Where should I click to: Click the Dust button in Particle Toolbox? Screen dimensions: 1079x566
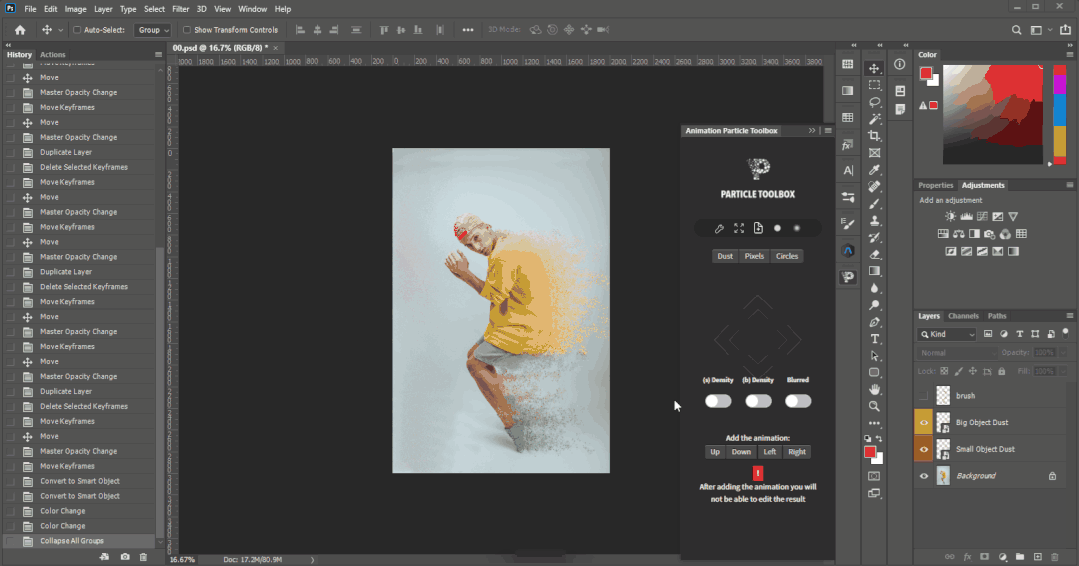click(725, 256)
